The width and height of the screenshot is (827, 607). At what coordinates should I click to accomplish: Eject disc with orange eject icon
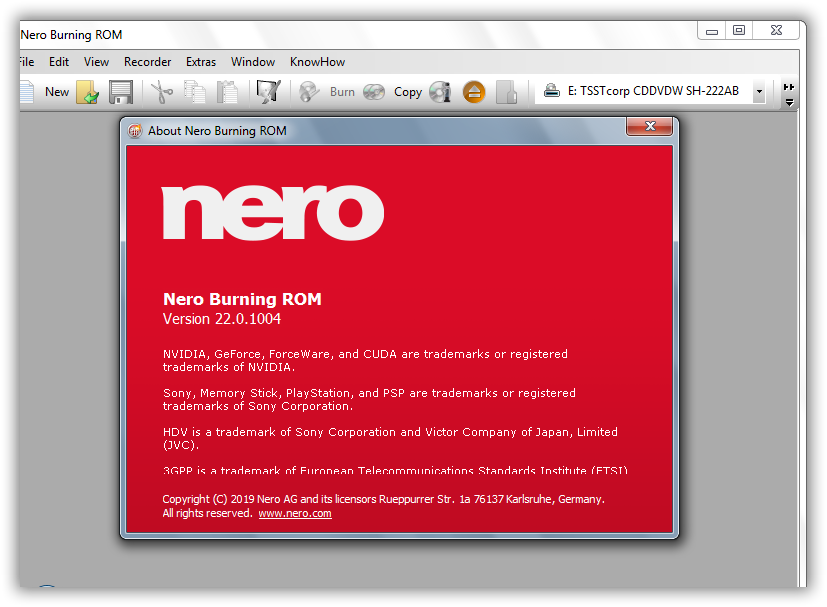[x=474, y=92]
